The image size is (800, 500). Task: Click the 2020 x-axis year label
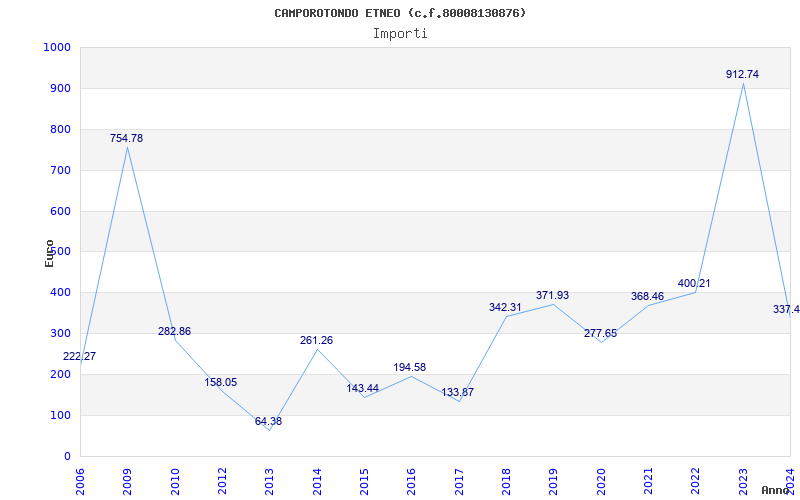tap(601, 481)
